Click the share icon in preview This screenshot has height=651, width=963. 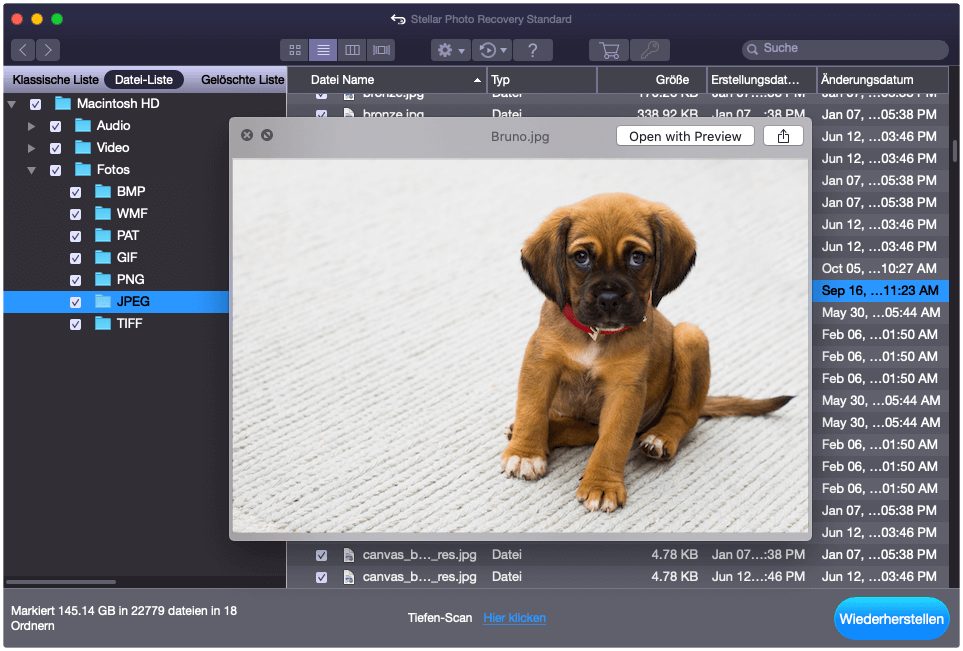(783, 136)
